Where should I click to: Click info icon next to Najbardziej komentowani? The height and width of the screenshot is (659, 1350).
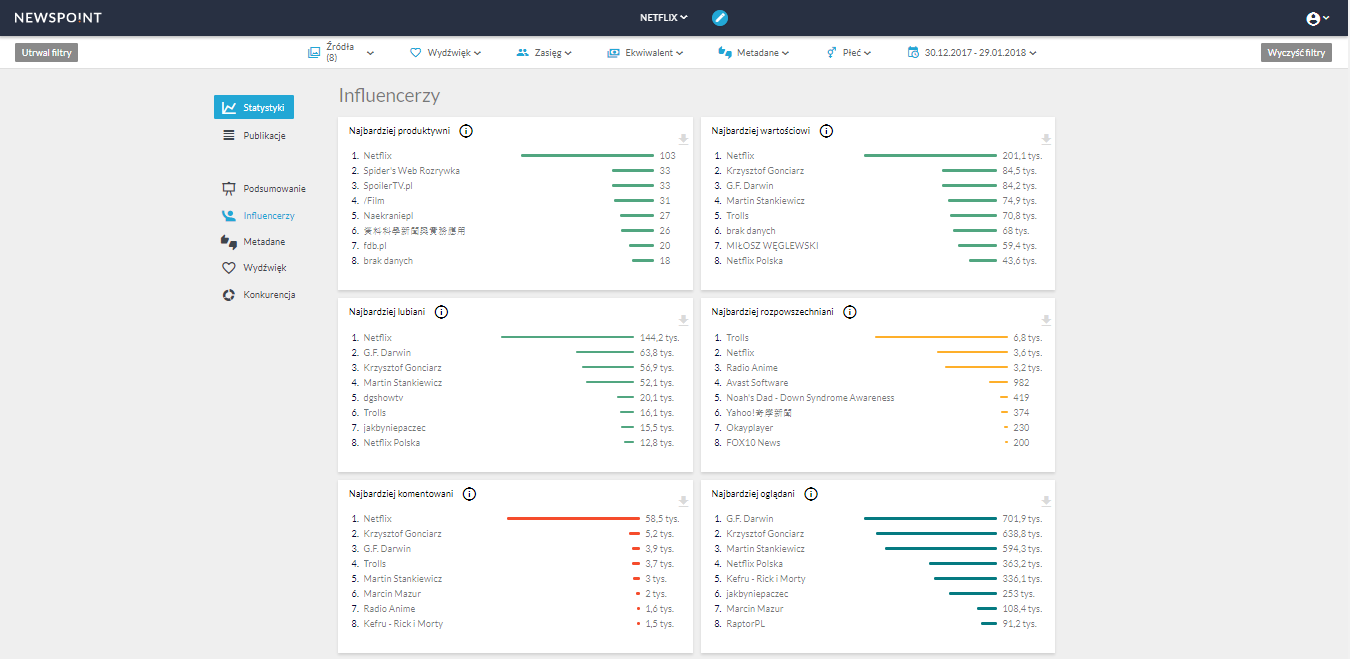pyautogui.click(x=469, y=494)
